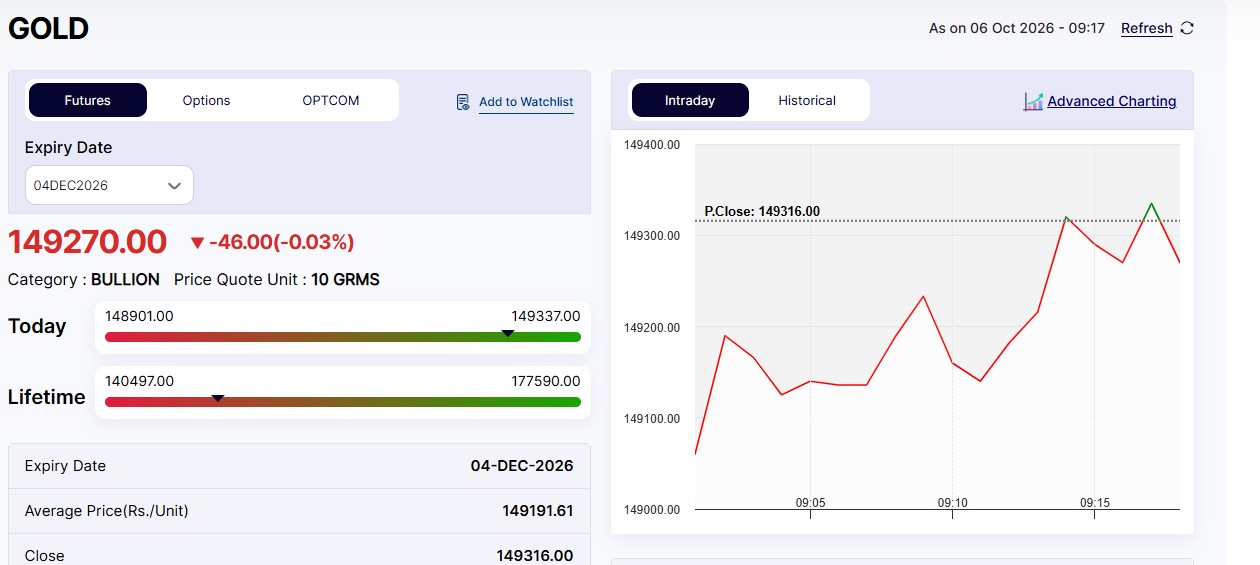Image resolution: width=1260 pixels, height=565 pixels.
Task: Click the Expiry Date field label
Action: pyautogui.click(x=68, y=147)
